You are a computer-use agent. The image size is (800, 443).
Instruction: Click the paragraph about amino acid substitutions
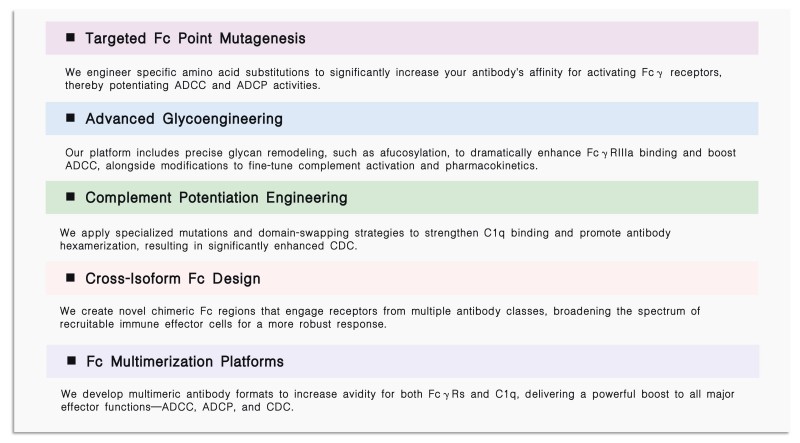coord(393,79)
